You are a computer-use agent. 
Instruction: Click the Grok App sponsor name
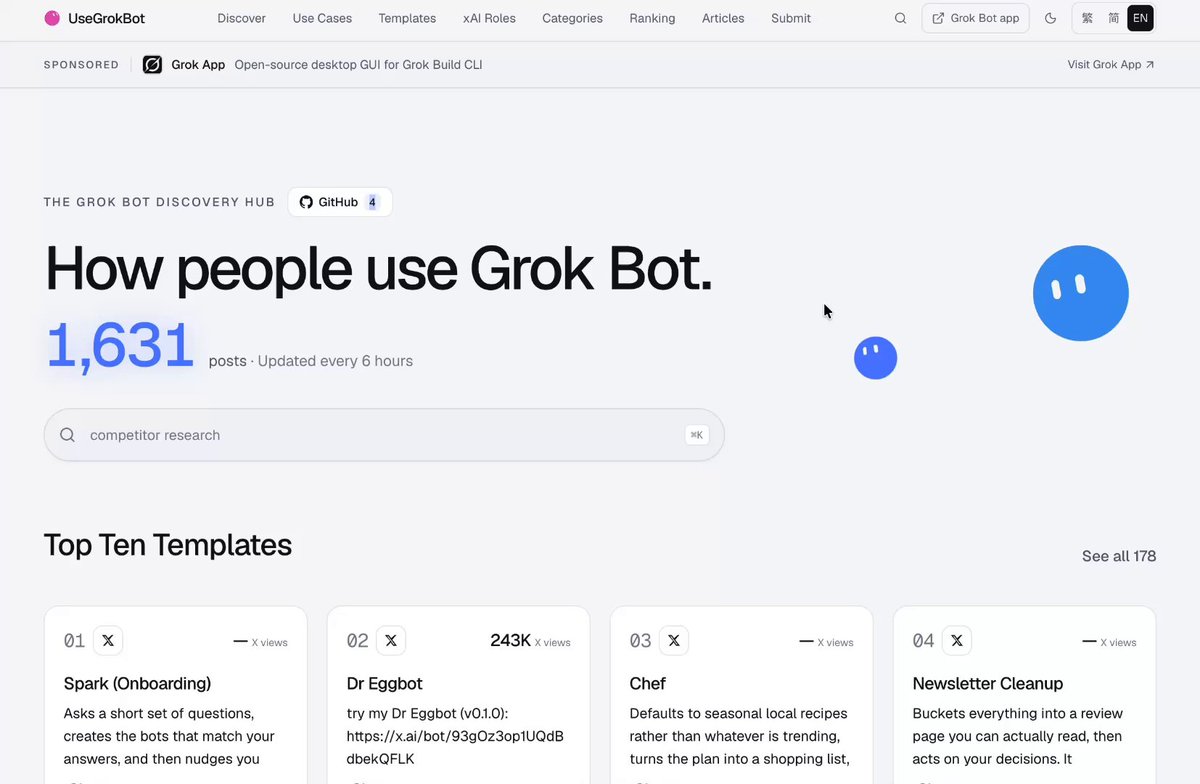coord(198,65)
